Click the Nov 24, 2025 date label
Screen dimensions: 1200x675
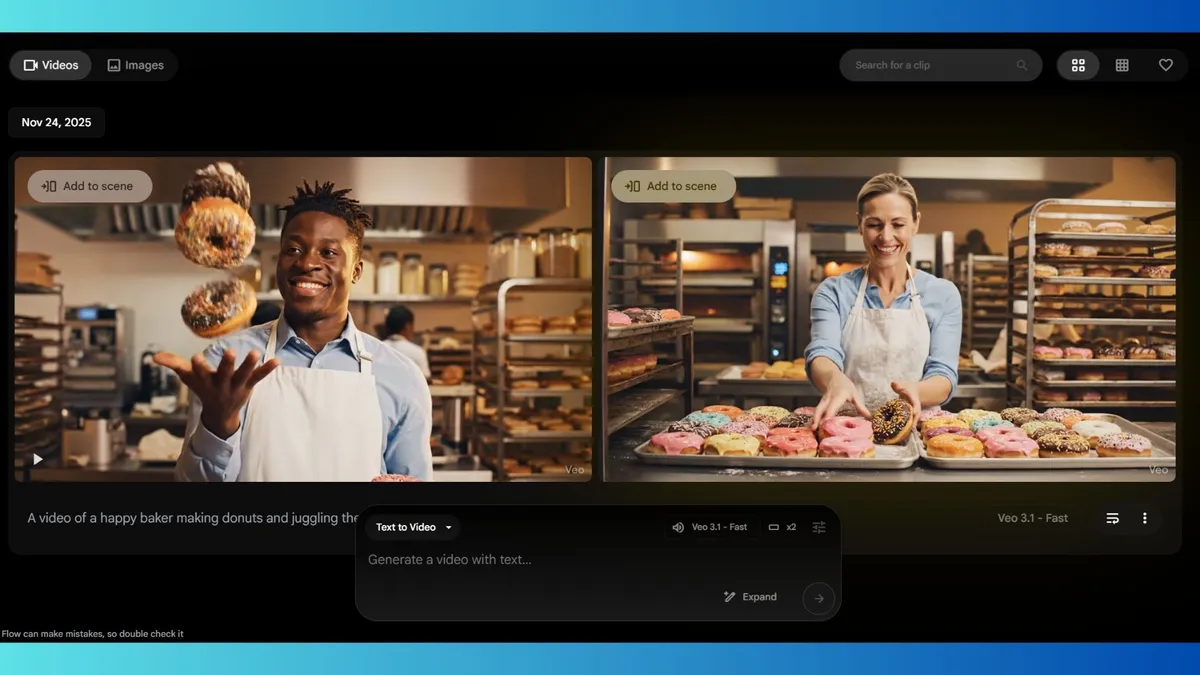pos(56,123)
